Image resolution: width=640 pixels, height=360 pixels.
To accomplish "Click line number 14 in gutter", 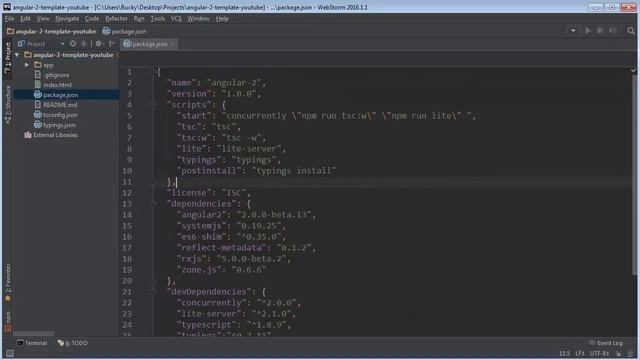I will [127, 215].
